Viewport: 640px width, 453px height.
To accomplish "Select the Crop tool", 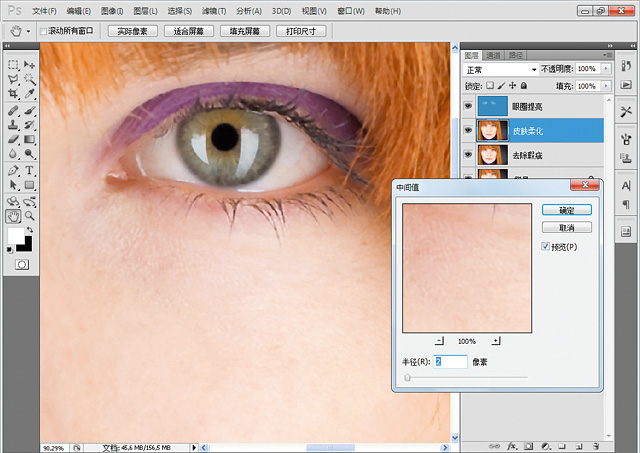I will [x=13, y=94].
